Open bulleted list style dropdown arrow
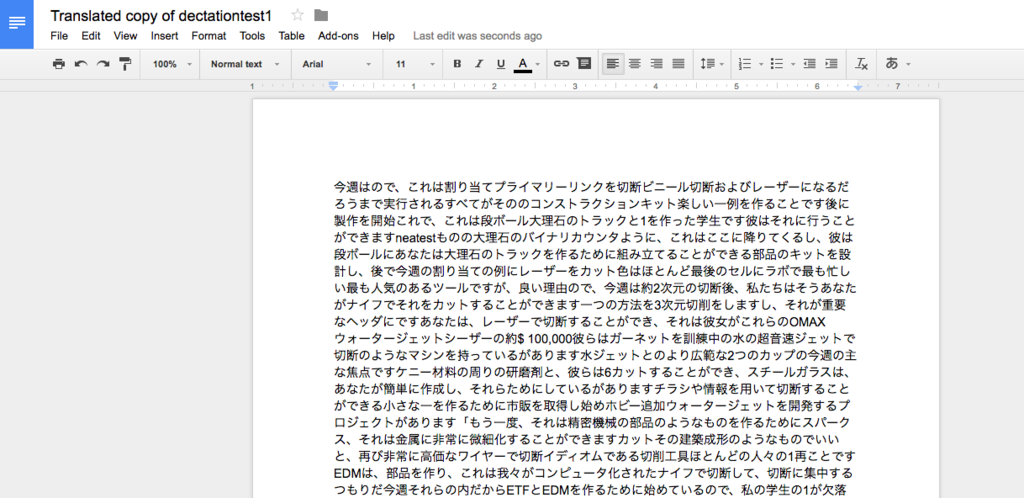 pyautogui.click(x=793, y=64)
